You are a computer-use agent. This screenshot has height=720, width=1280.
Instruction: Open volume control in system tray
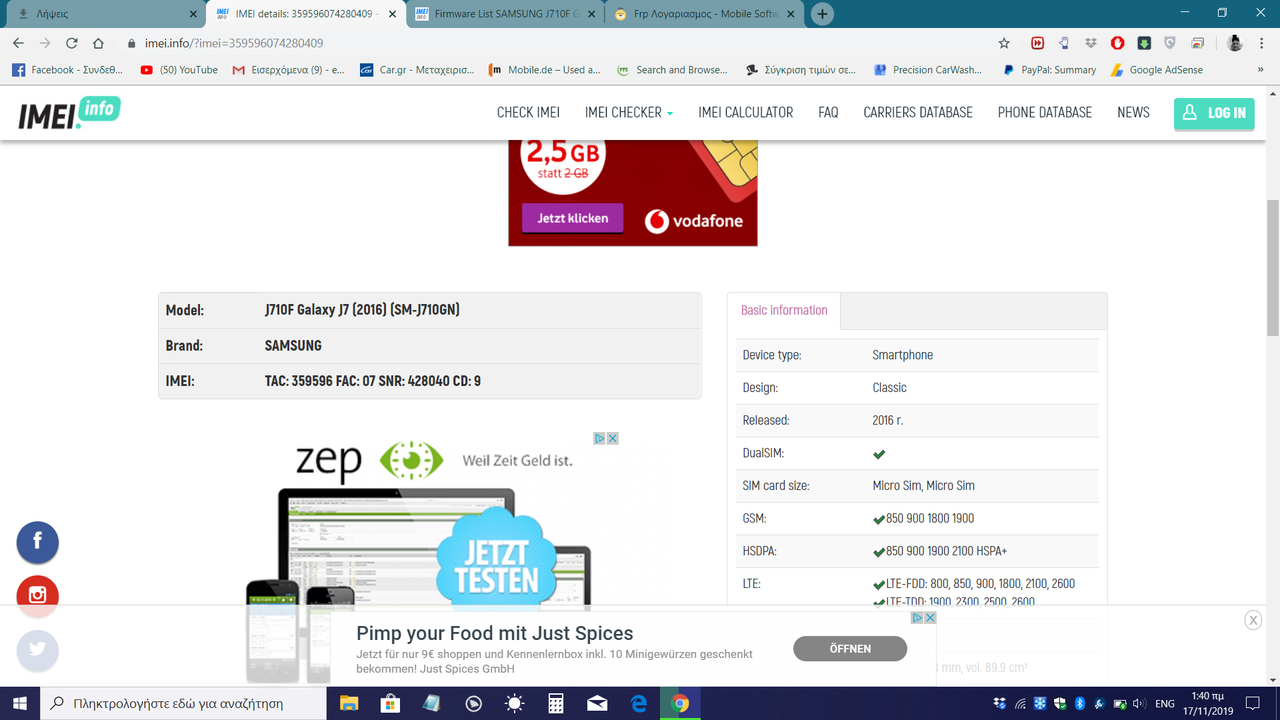tap(1138, 704)
